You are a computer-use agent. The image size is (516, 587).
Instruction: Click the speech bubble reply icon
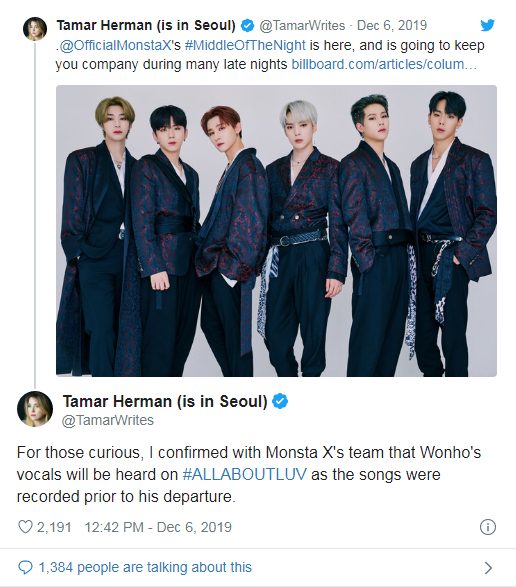tap(25, 568)
